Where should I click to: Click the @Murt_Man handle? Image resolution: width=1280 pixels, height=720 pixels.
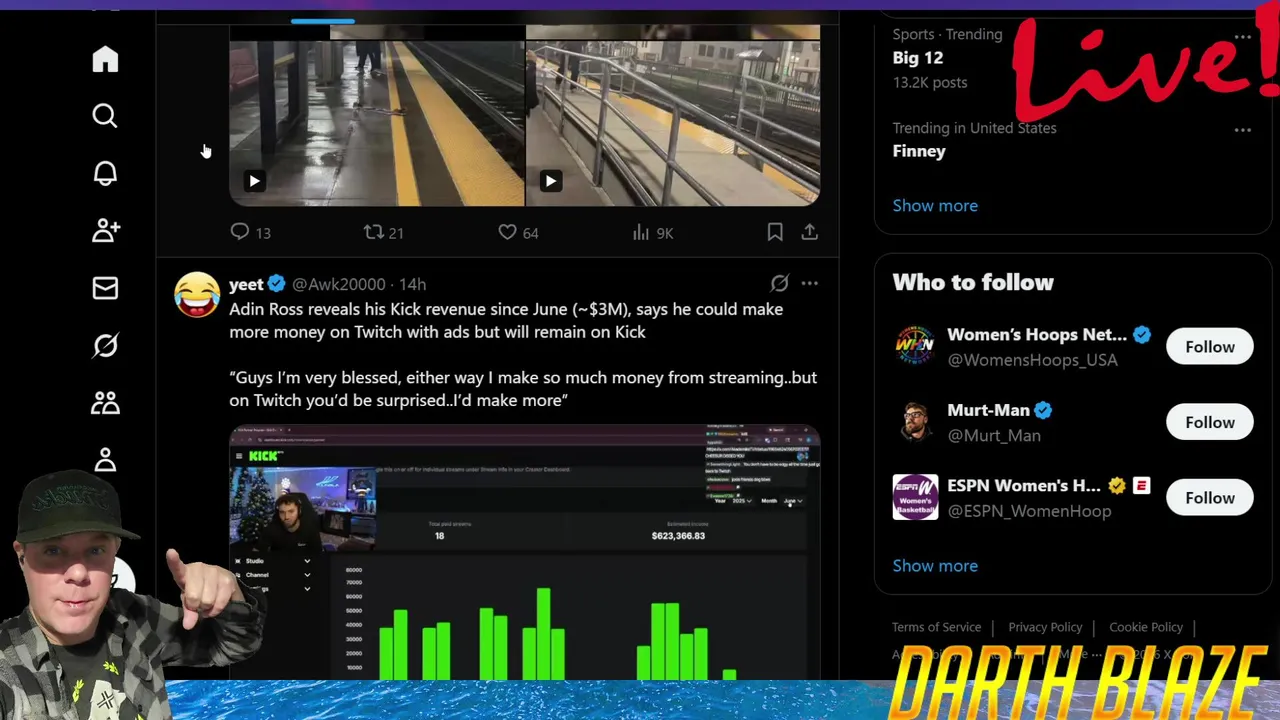tap(994, 435)
